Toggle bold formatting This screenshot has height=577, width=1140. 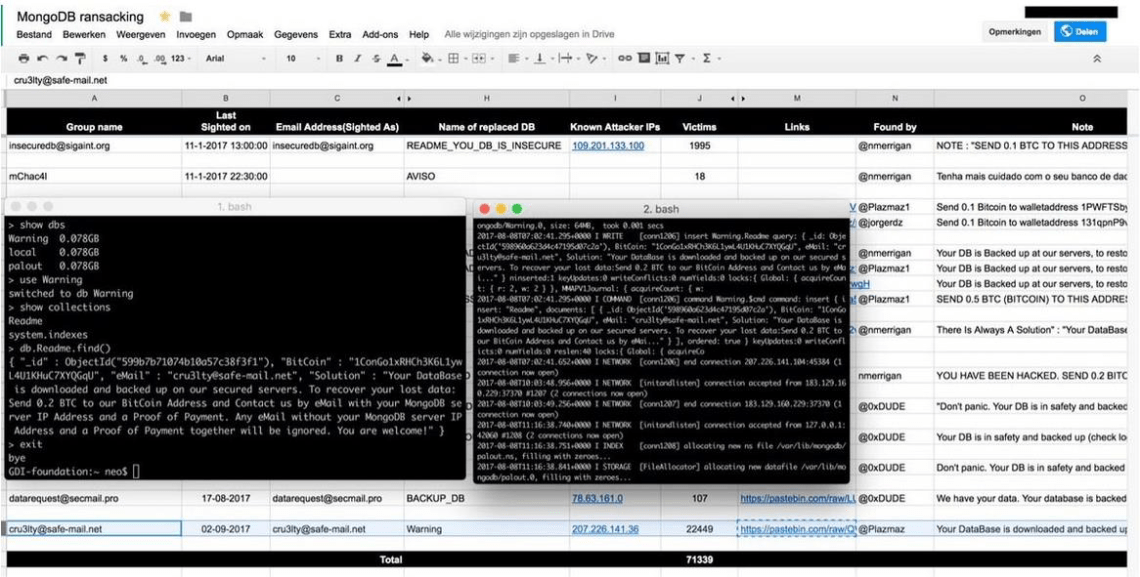338,59
